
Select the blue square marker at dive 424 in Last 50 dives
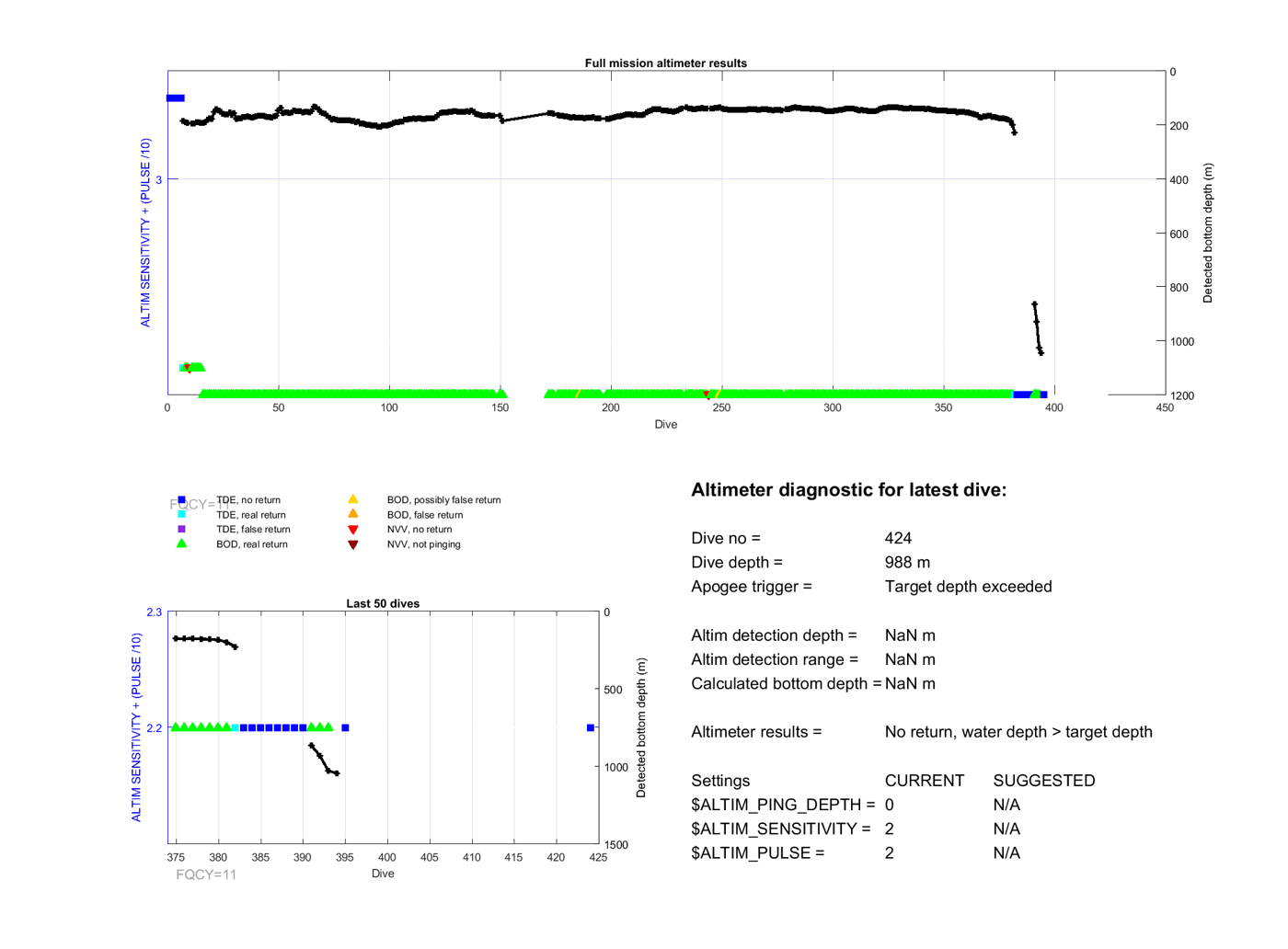[x=591, y=727]
